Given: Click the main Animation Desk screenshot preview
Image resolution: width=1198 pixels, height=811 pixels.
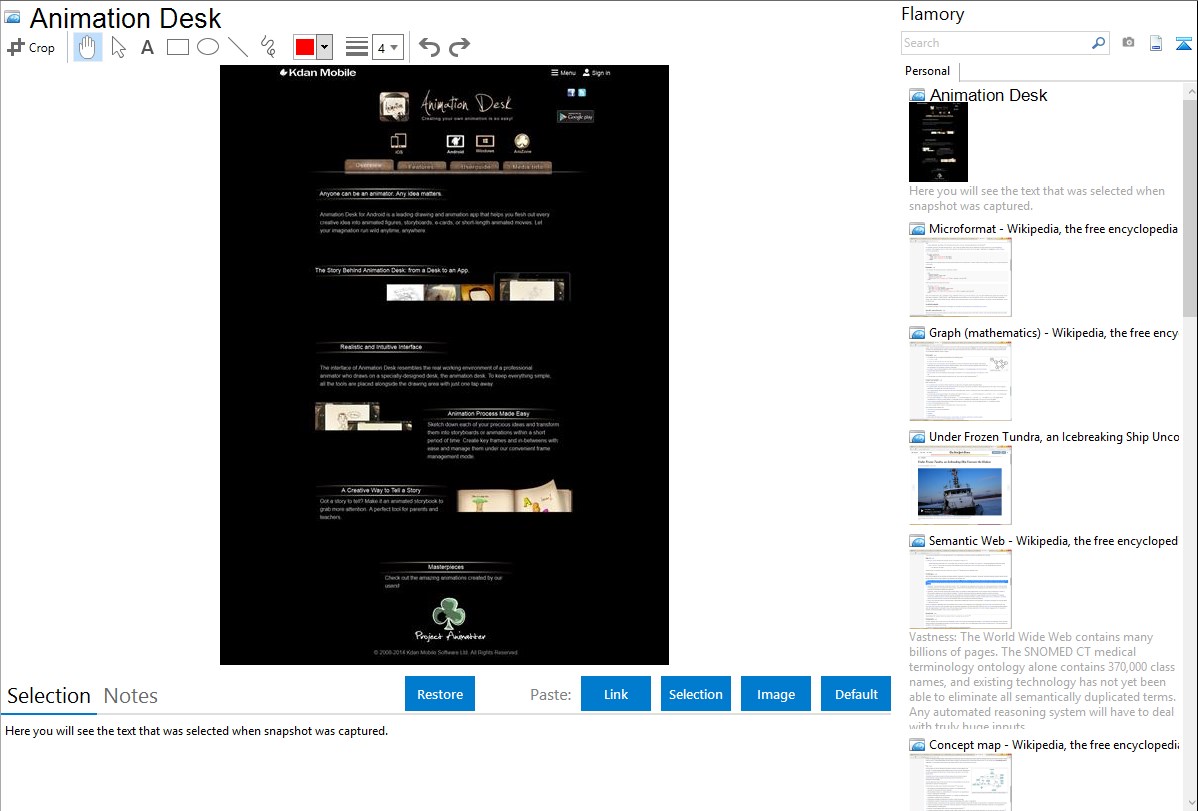Looking at the screenshot, I should (444, 365).
